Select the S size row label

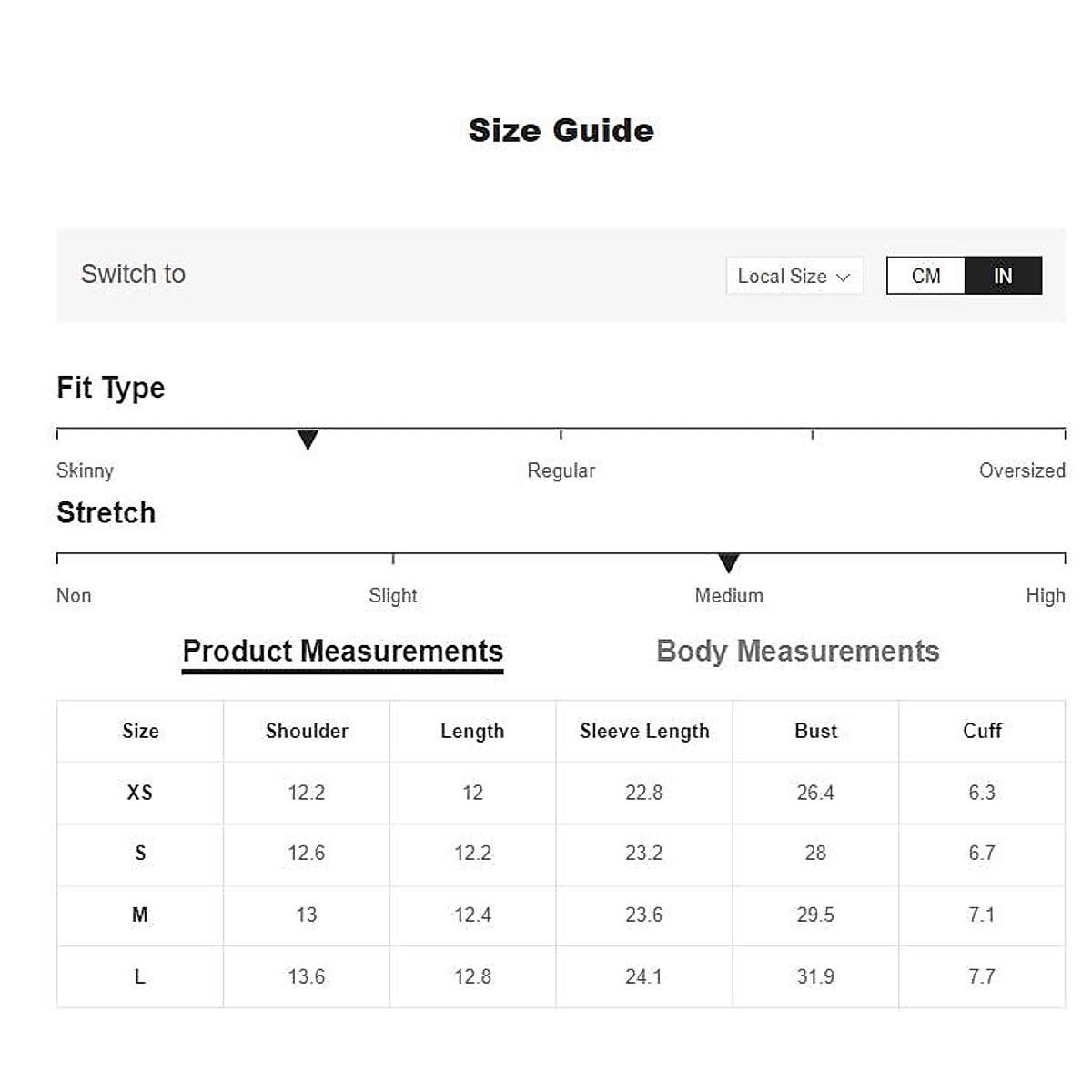click(x=140, y=854)
